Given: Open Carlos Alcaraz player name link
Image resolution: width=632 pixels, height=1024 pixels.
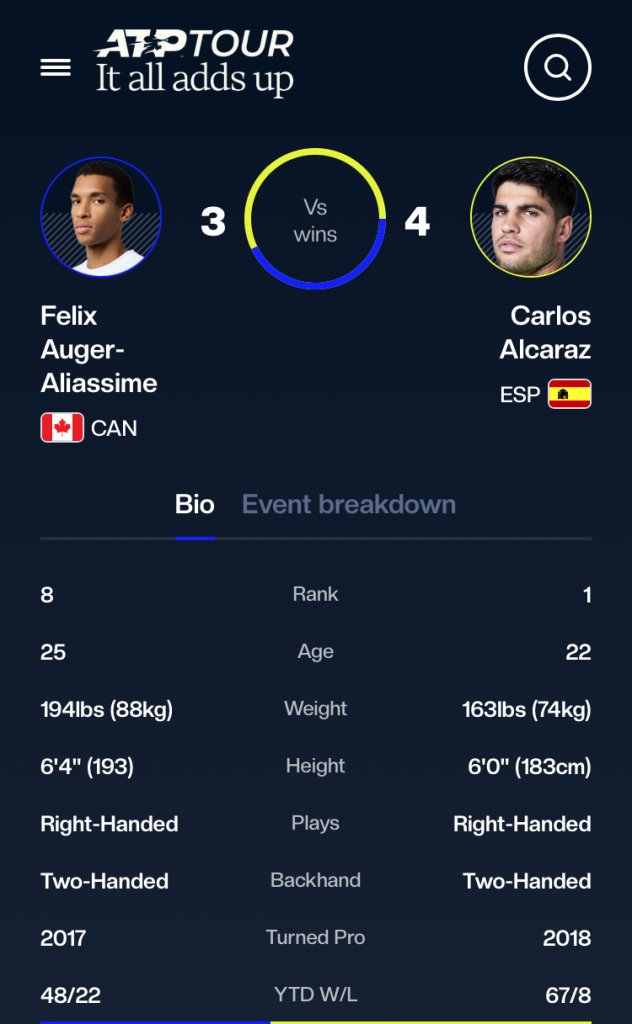Looking at the screenshot, I should (x=545, y=332).
